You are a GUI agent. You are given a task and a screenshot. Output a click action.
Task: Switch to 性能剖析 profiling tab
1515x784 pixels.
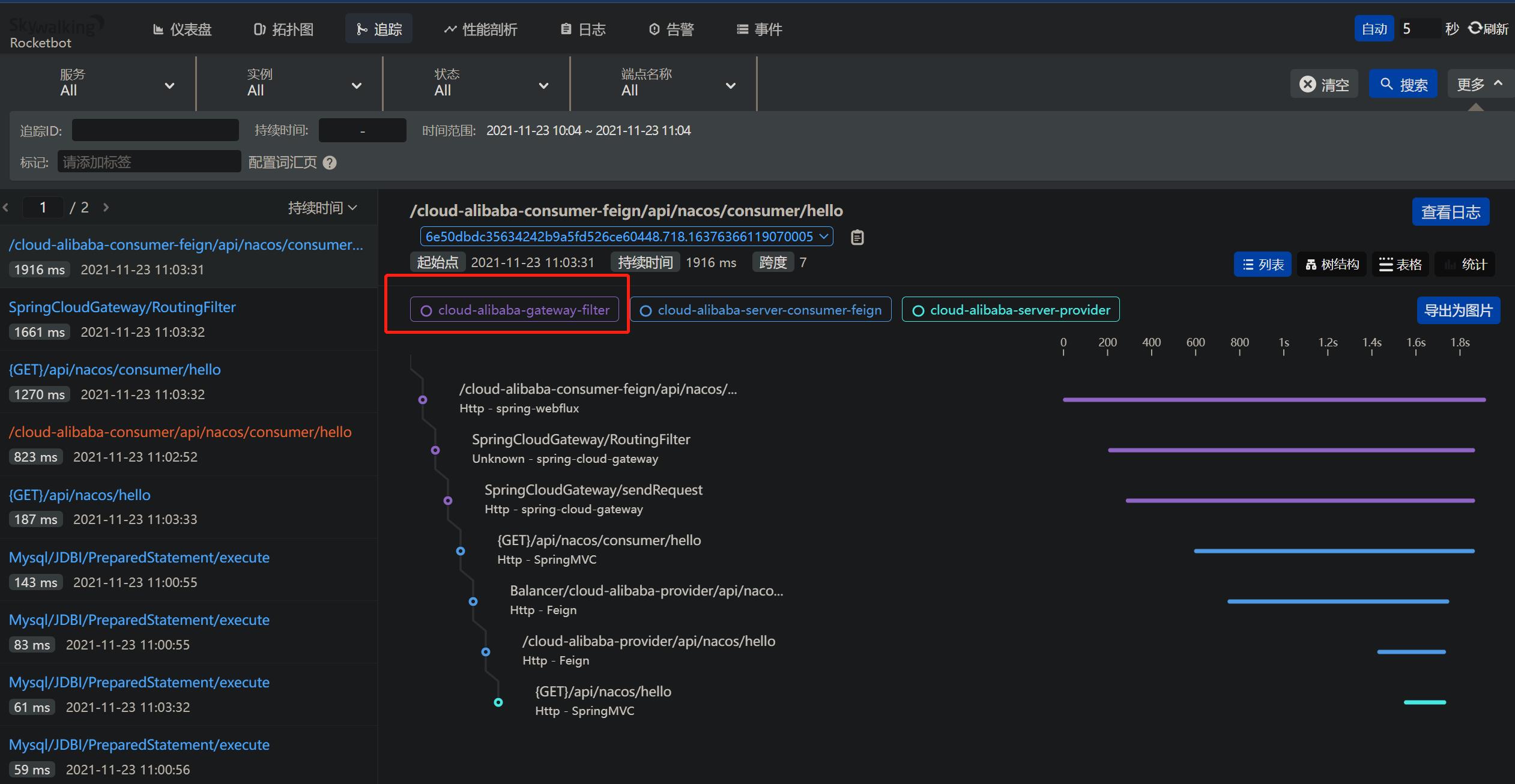point(480,29)
